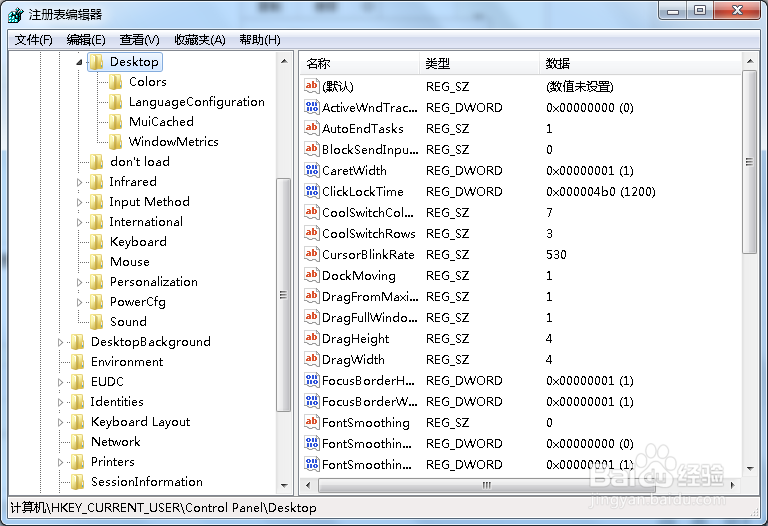Screen dimensions: 768x526
Task: Click the LanguageConfiguration folder icon
Action: [x=116, y=102]
